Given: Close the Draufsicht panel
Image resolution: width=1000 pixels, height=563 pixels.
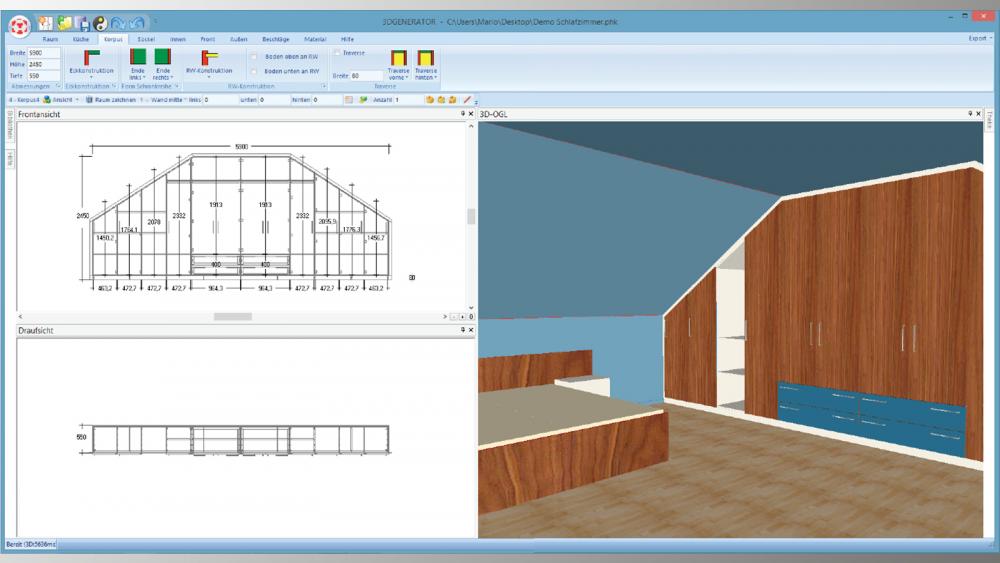Looking at the screenshot, I should click(471, 329).
